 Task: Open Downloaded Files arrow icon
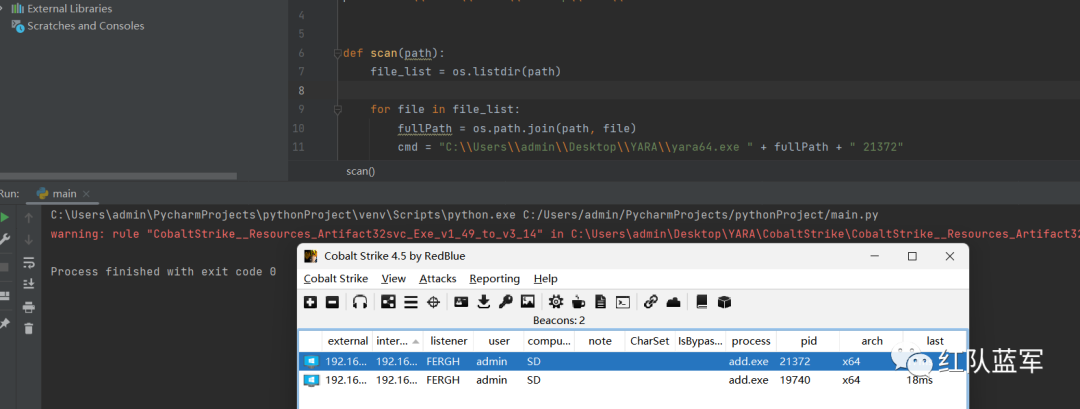[x=484, y=302]
